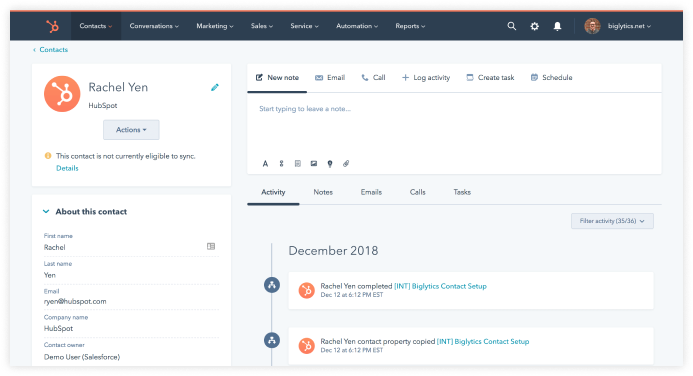Click the December 2018 timeline heading
Image resolution: width=693 pixels, height=376 pixels.
click(x=333, y=251)
